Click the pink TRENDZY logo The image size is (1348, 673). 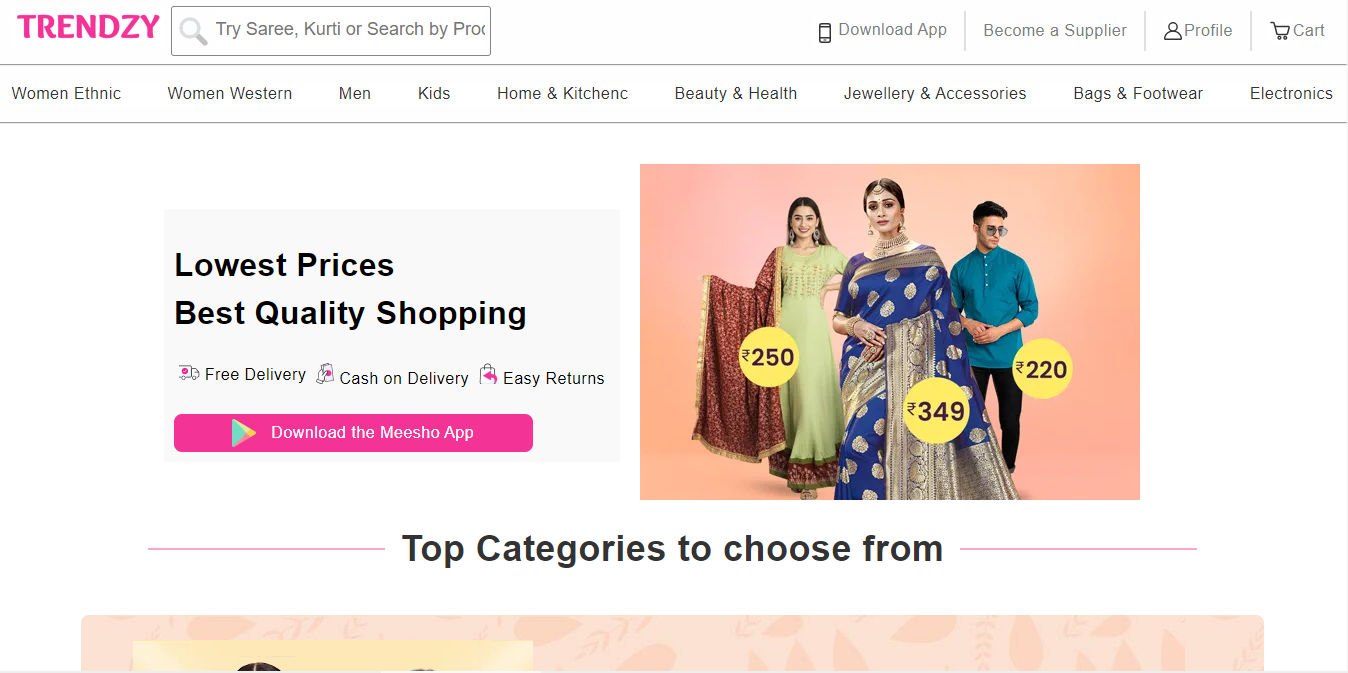pyautogui.click(x=88, y=26)
